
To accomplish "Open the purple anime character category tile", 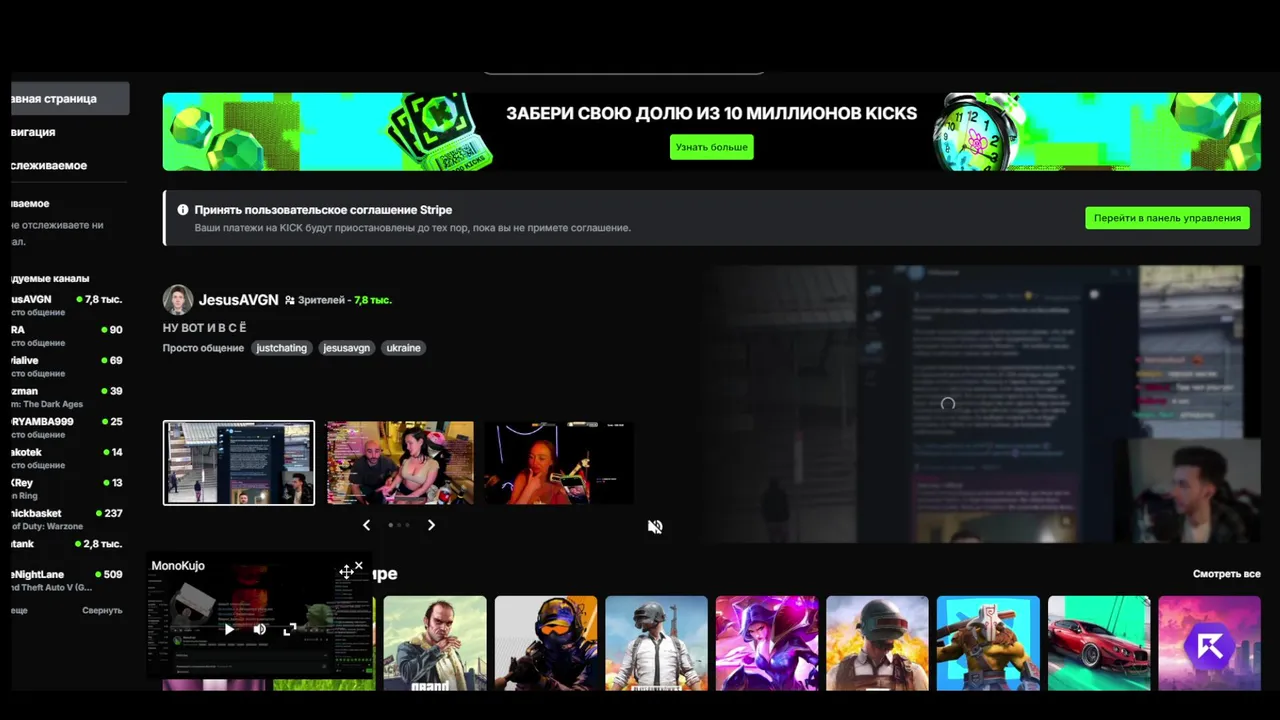I will 767,643.
